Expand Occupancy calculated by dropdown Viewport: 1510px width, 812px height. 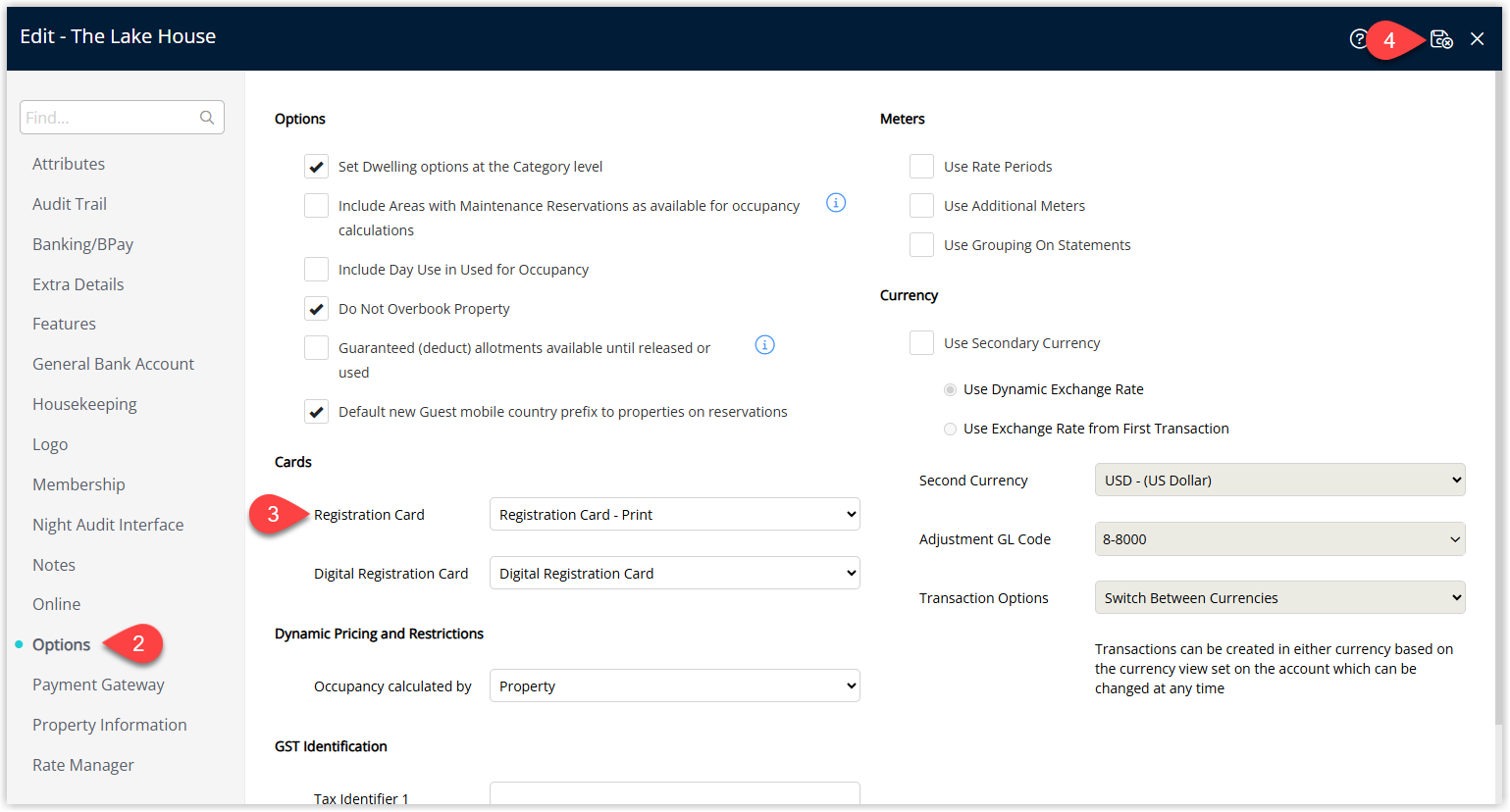[675, 686]
